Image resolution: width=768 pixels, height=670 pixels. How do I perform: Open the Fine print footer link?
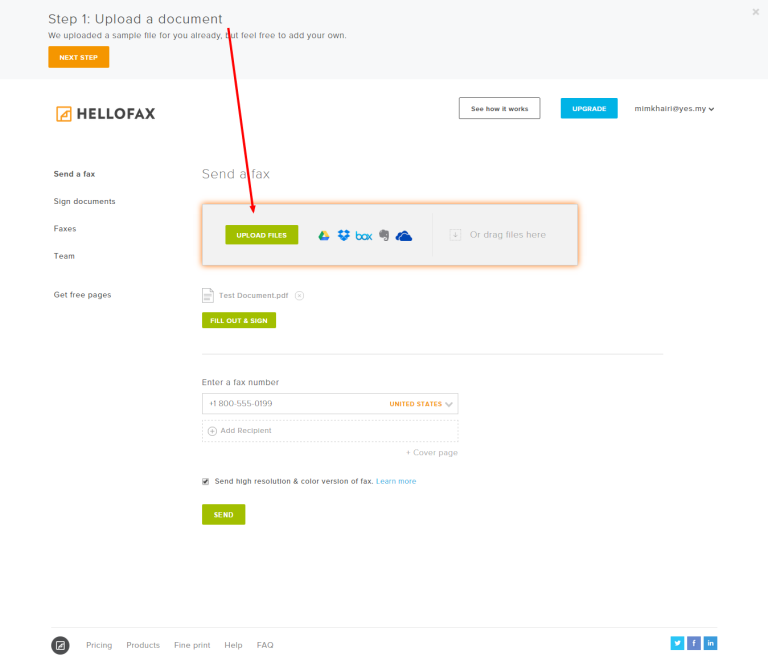(192, 645)
